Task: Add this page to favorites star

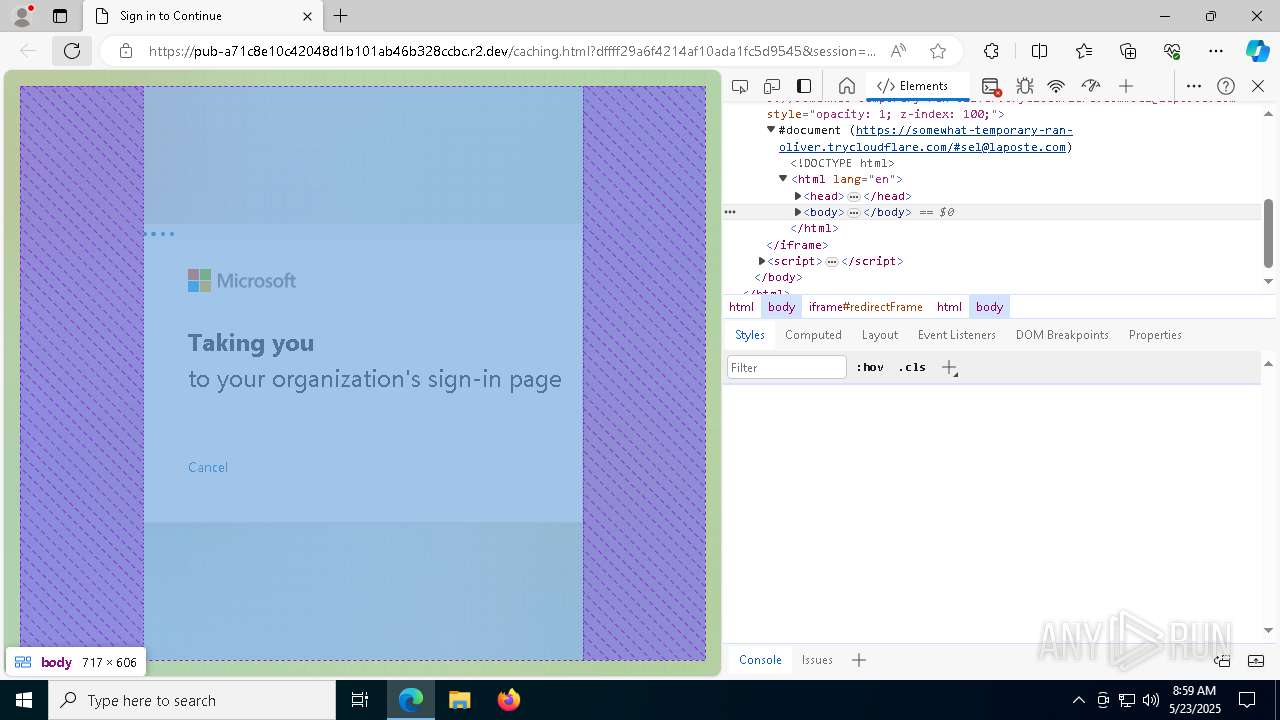Action: click(x=937, y=51)
